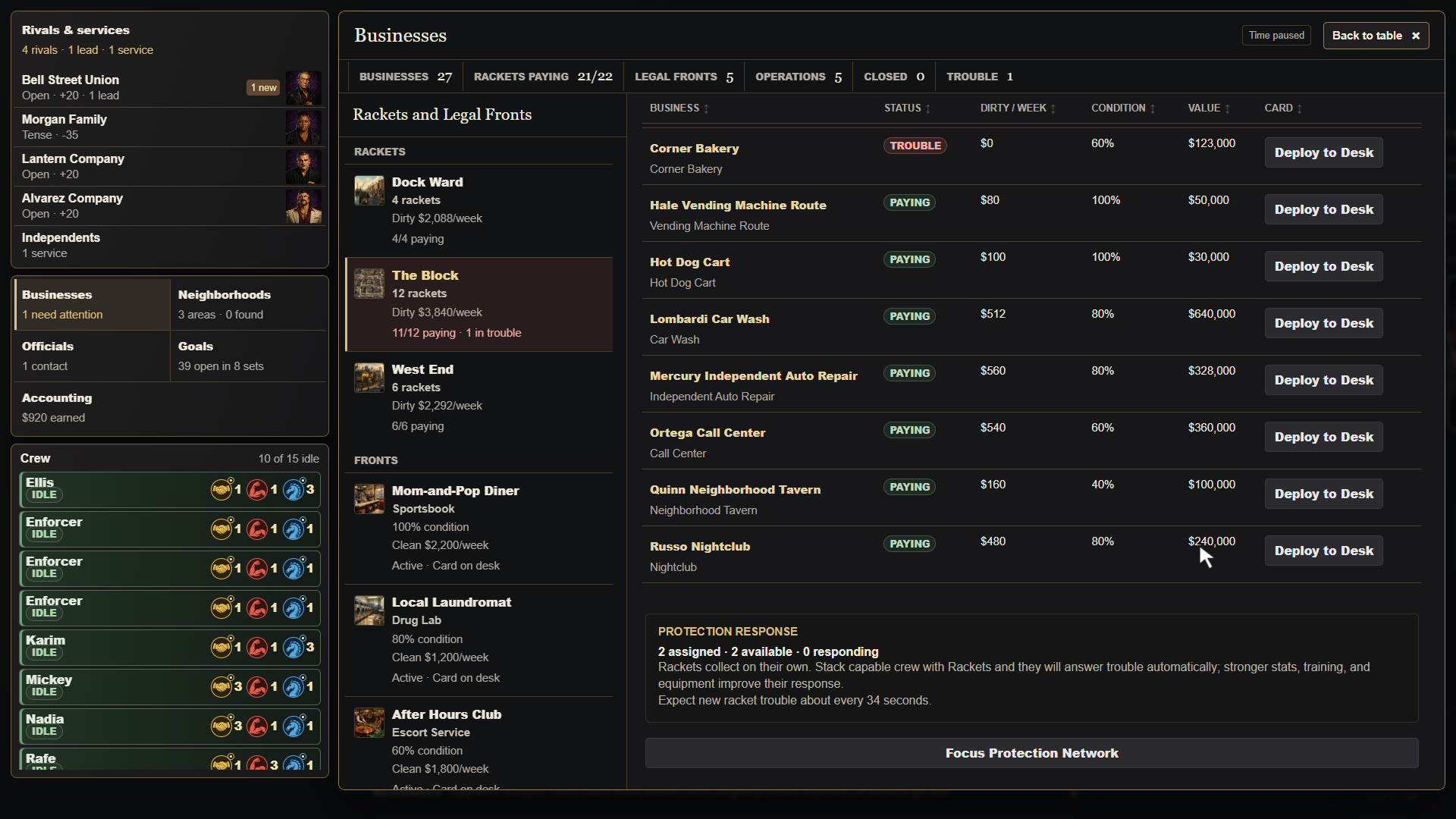Click Nadia's handshake stat icon

tap(221, 726)
